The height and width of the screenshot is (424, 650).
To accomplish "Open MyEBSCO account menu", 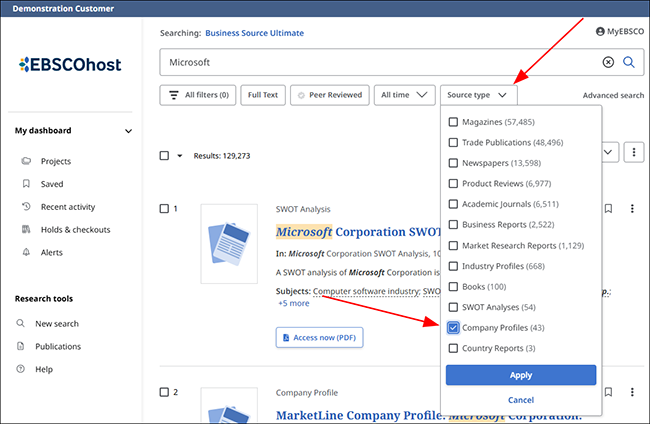I will pos(620,31).
